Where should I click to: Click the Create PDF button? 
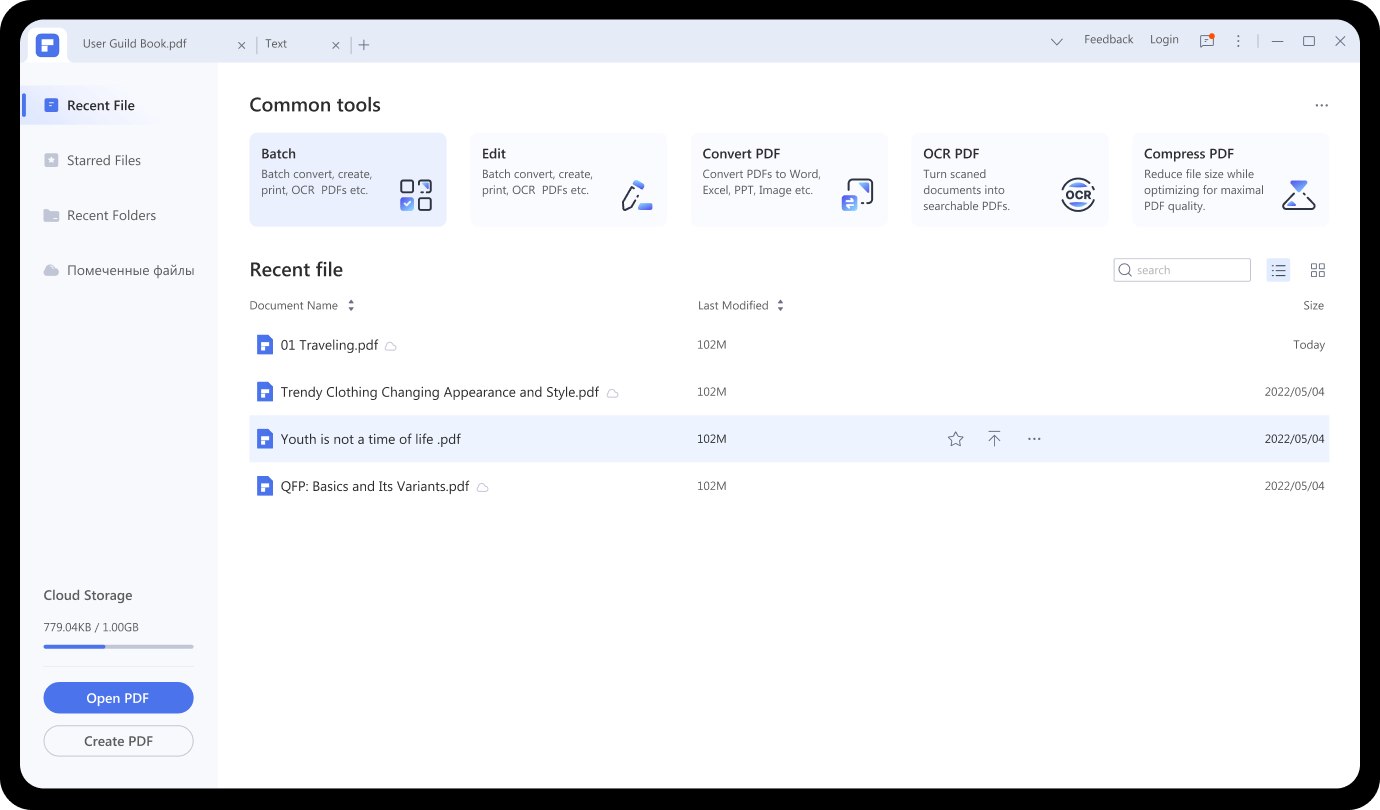click(118, 741)
